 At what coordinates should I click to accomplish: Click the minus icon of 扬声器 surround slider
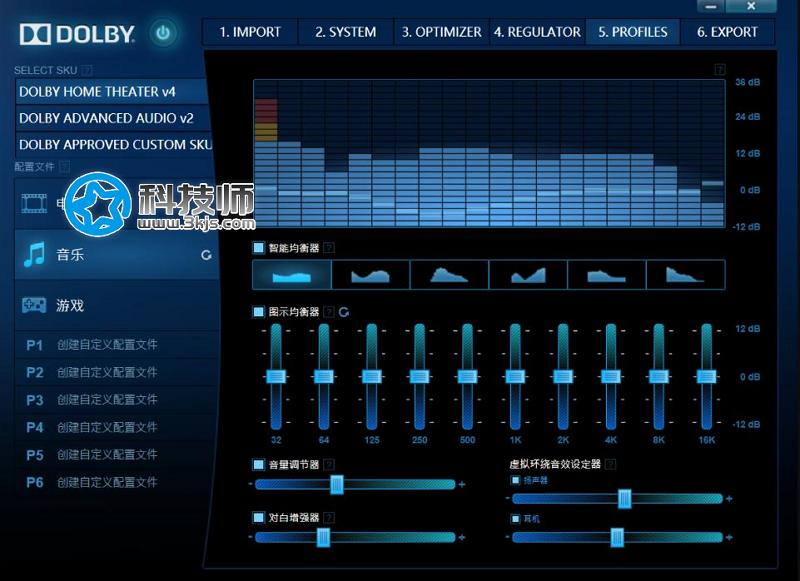(x=508, y=498)
